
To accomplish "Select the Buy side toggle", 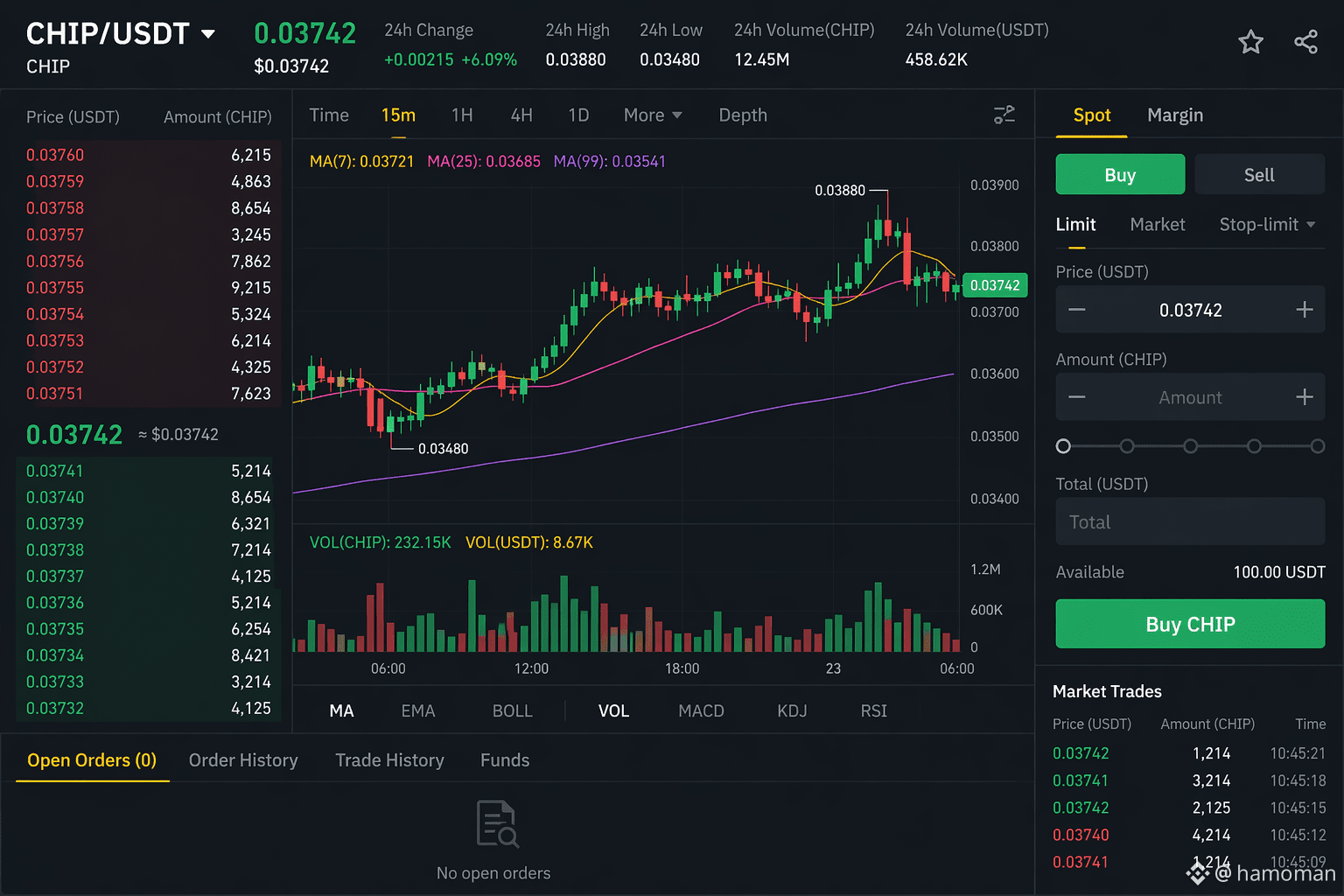I will [x=1120, y=174].
